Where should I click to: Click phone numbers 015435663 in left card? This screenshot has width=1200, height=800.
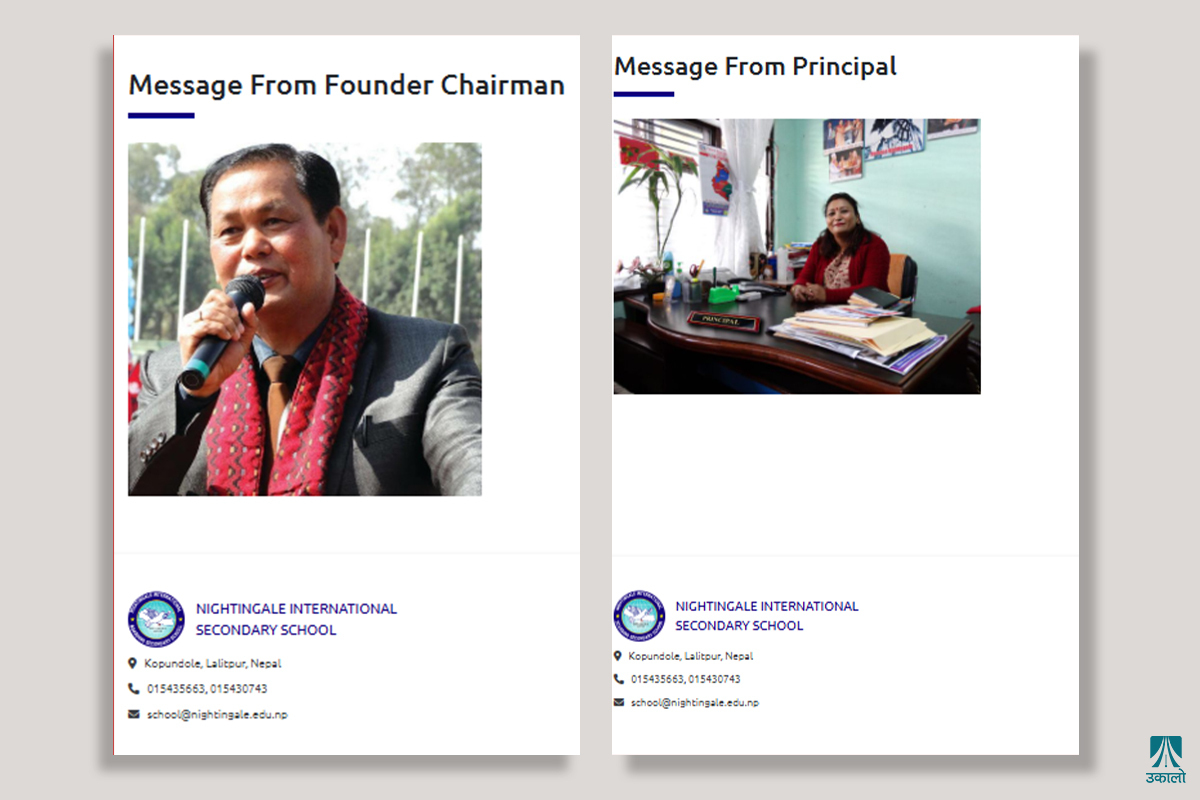coord(207,688)
